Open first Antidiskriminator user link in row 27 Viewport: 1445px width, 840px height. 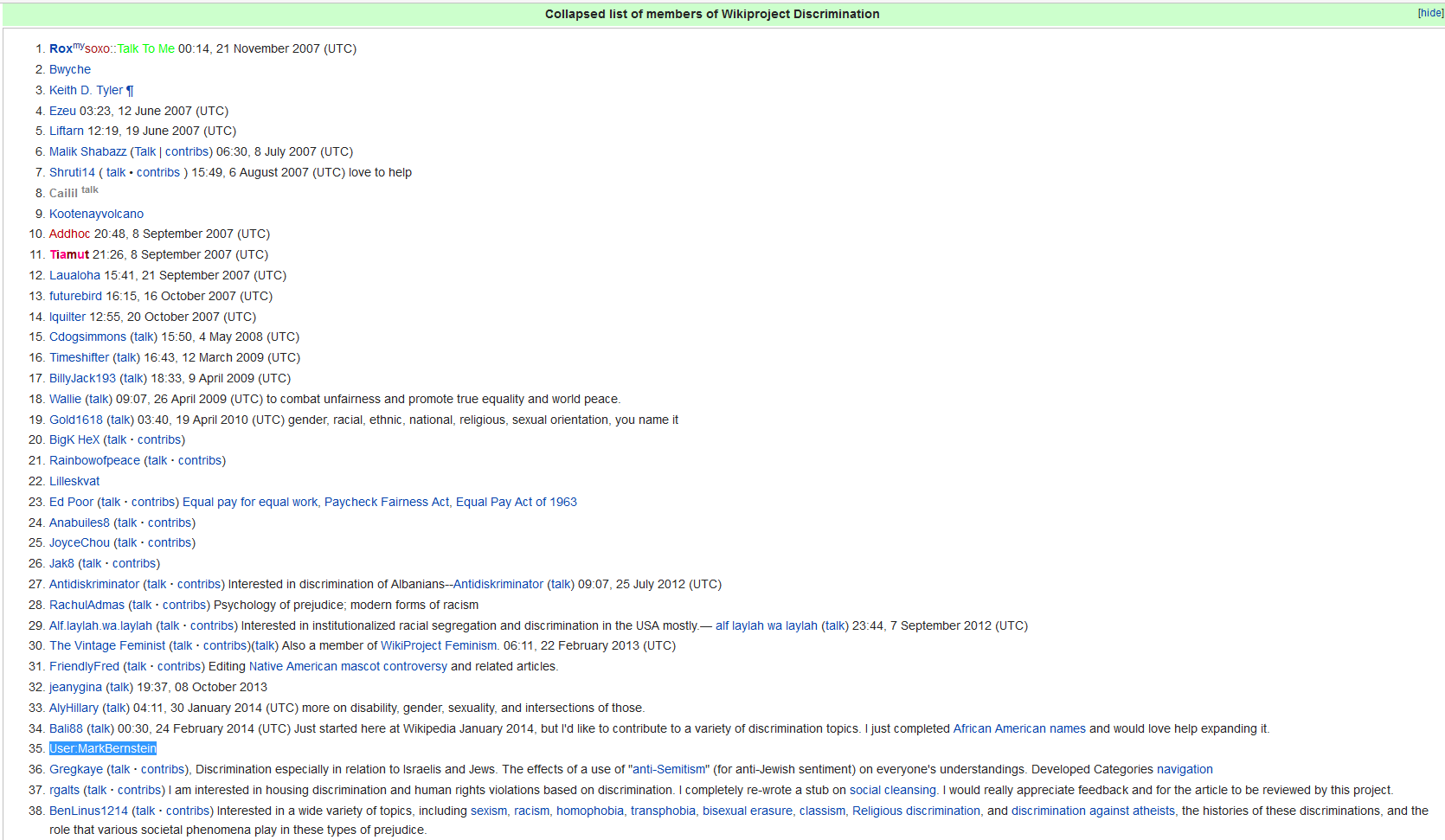coord(94,584)
